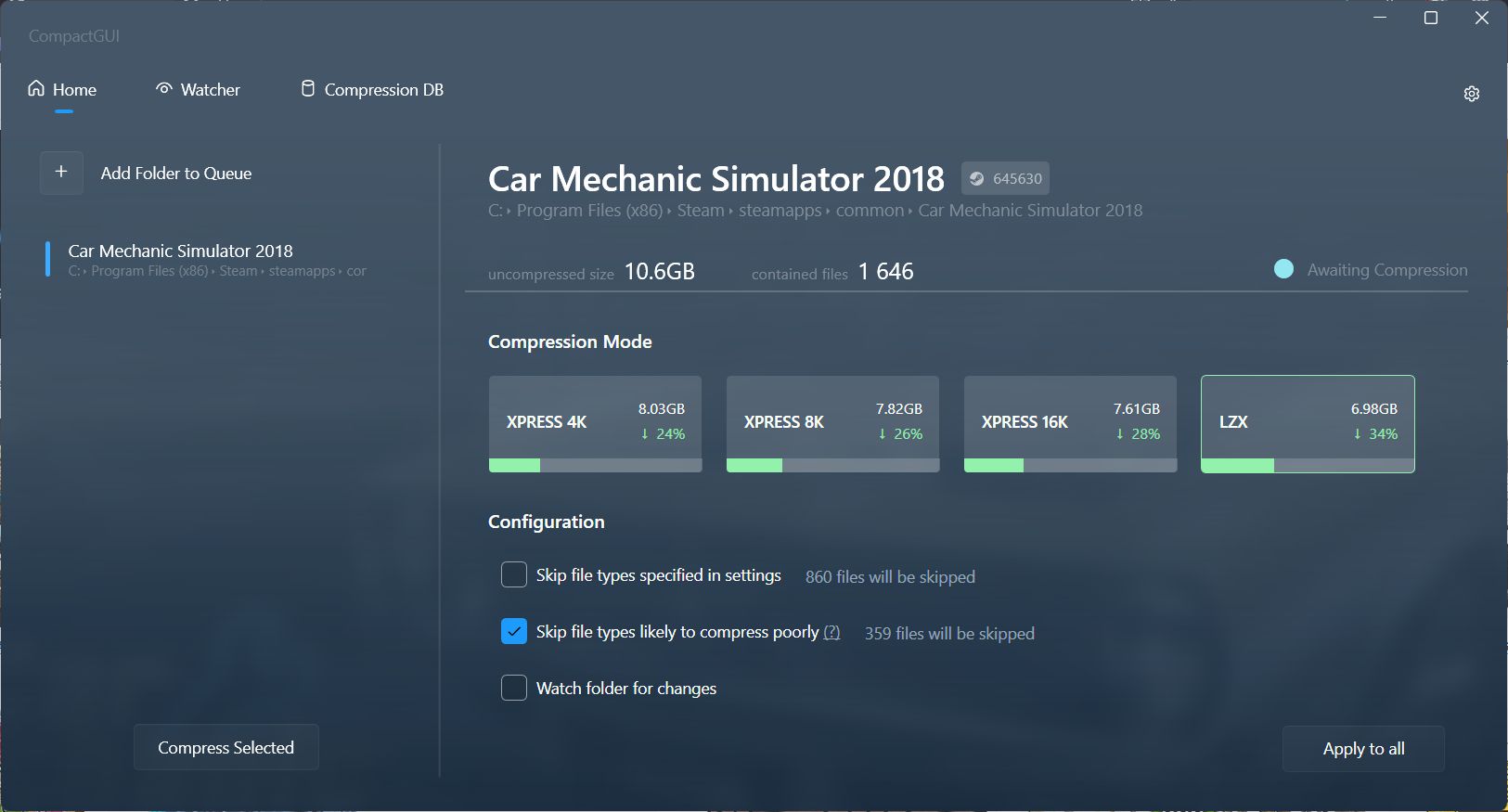The height and width of the screenshot is (812, 1508).
Task: Click the Home house icon
Action: (36, 88)
